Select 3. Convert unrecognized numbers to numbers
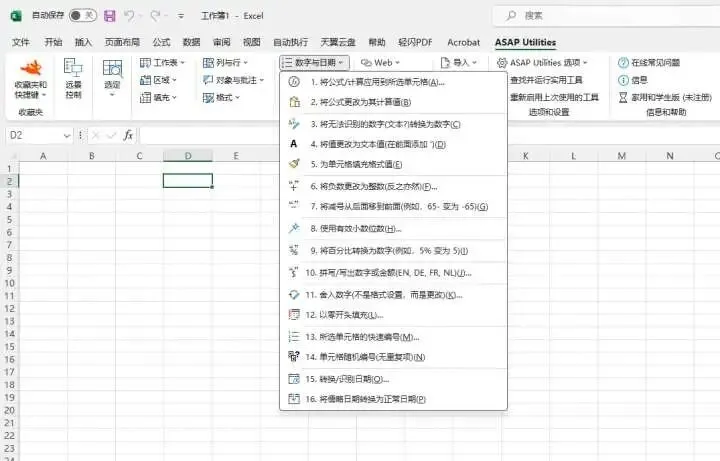This screenshot has height=461, width=720. [x=393, y=124]
